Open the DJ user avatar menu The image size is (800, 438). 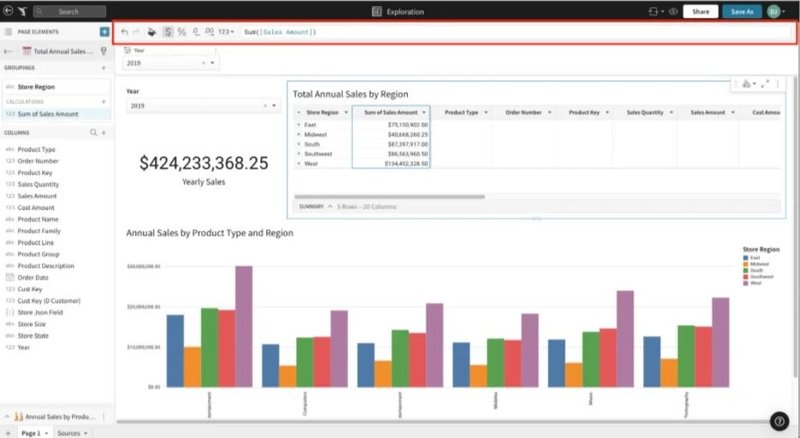[x=774, y=11]
